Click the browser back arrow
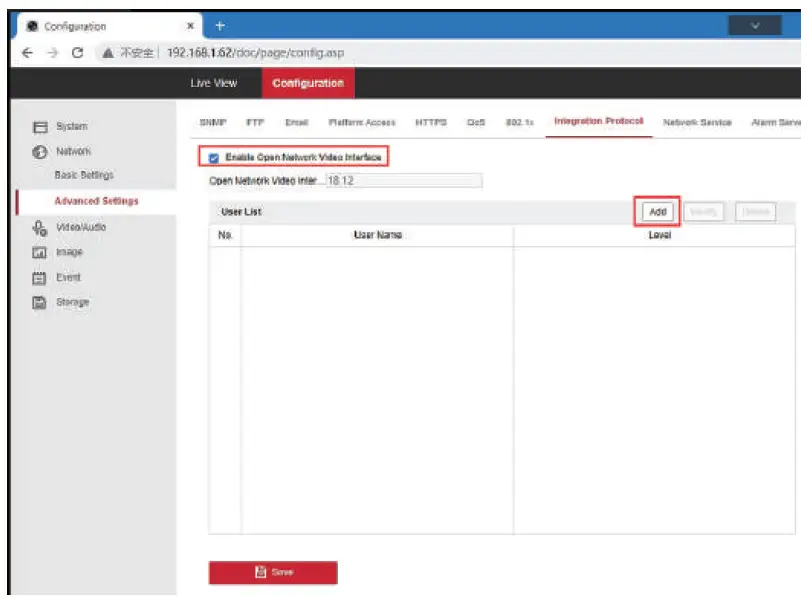The image size is (807, 597). click(x=27, y=52)
